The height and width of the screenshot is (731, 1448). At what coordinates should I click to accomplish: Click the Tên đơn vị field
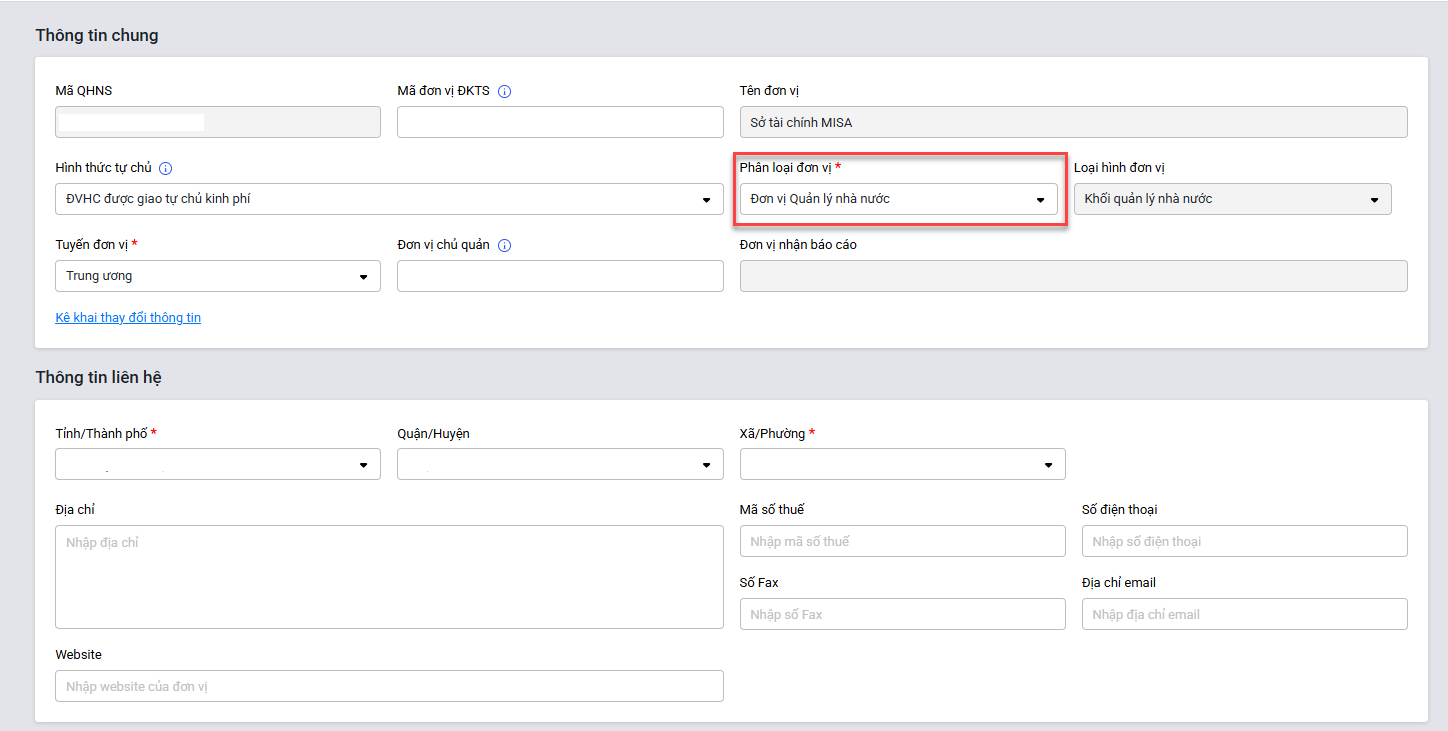point(1073,122)
